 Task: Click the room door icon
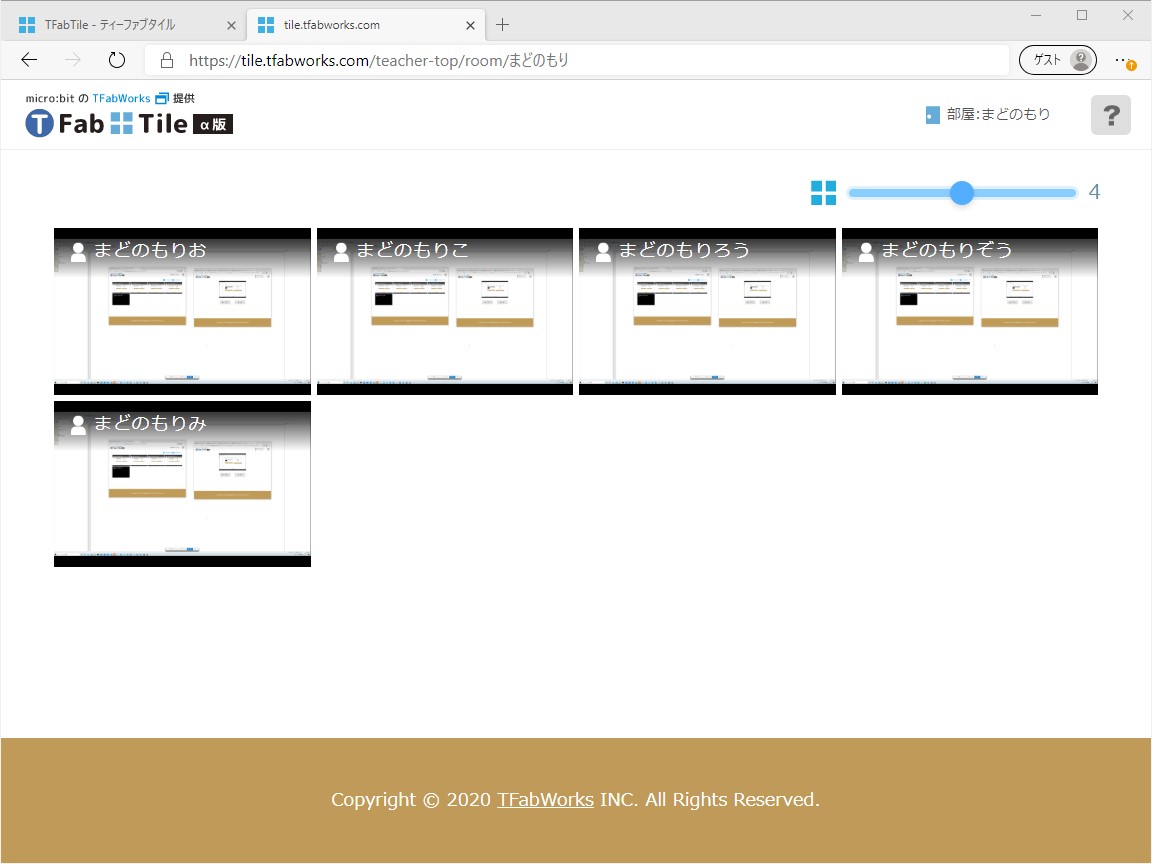pos(932,115)
